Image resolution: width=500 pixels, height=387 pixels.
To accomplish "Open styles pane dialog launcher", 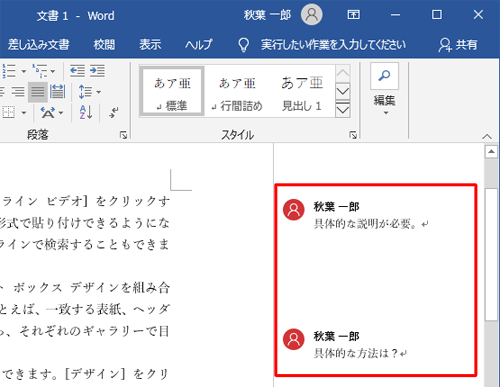I will (353, 135).
